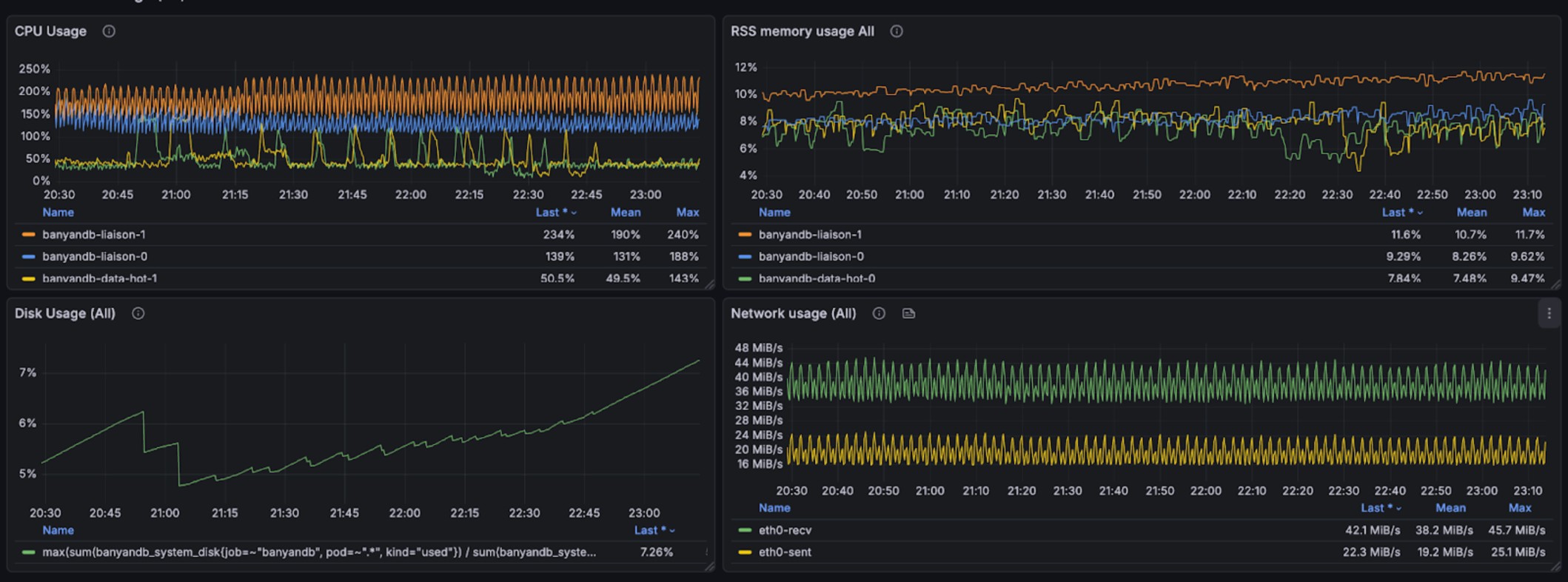Click the resize handle of CPU Usage panel
This screenshot has height=582, width=1568.
coord(709,284)
